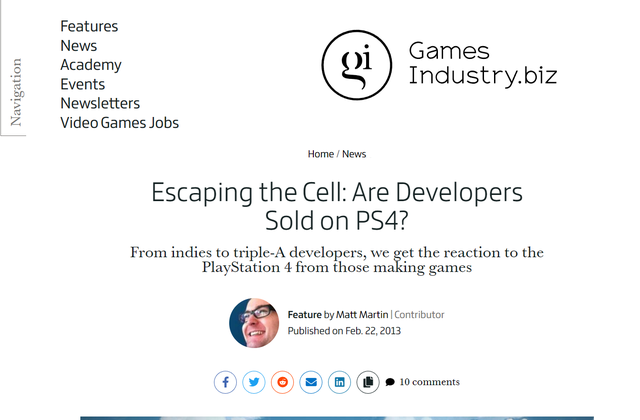Toggle the vertical Navigation tab
Image resolution: width=640 pixels, height=420 pixels.
[x=14, y=92]
